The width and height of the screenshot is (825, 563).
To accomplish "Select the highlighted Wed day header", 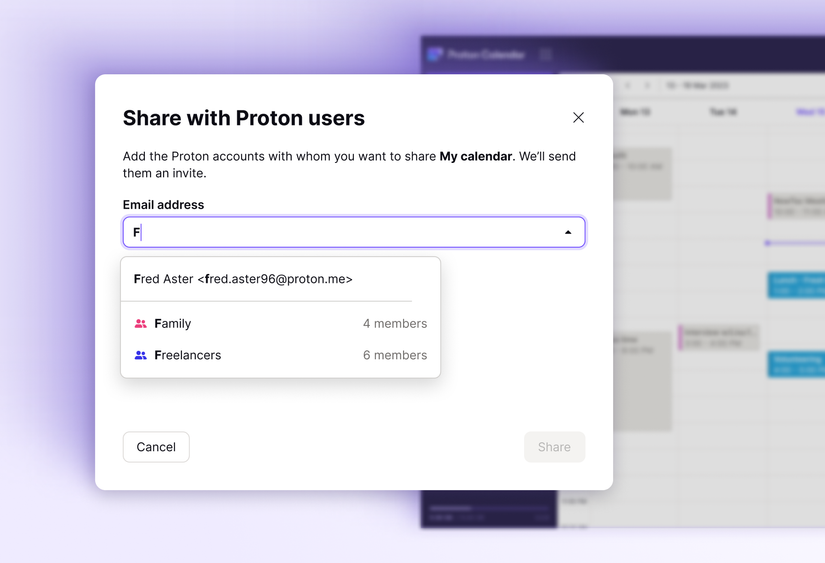I will pos(810,113).
